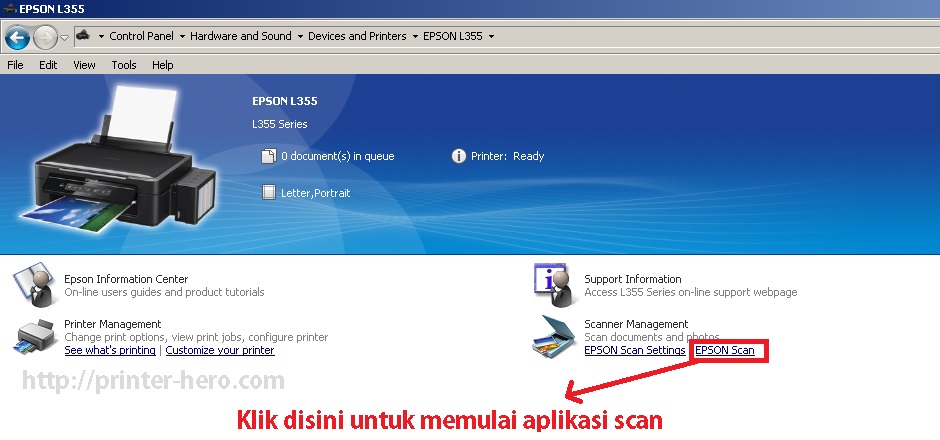
Task: Click 'L355 Series' model text
Action: click(x=279, y=124)
